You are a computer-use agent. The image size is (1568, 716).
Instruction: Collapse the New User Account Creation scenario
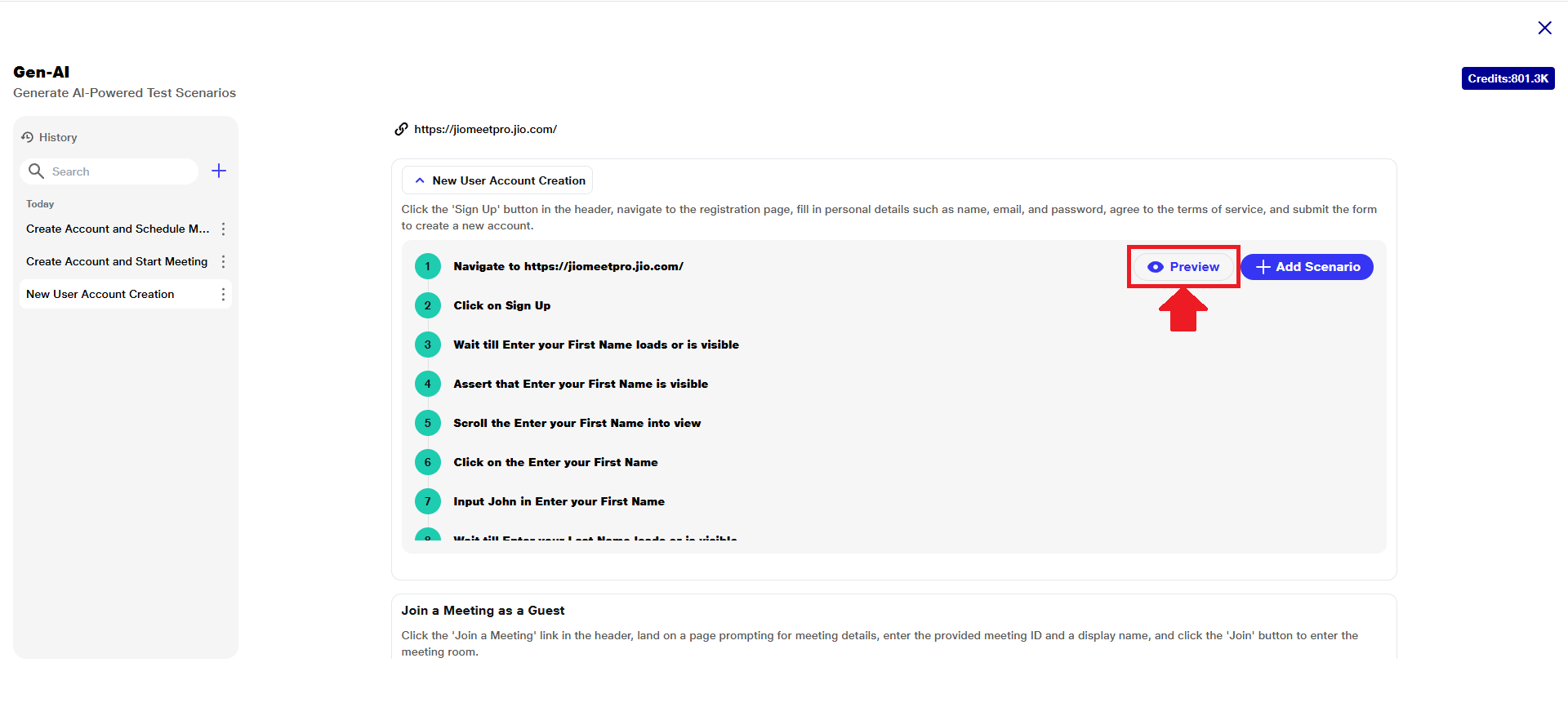tap(420, 180)
